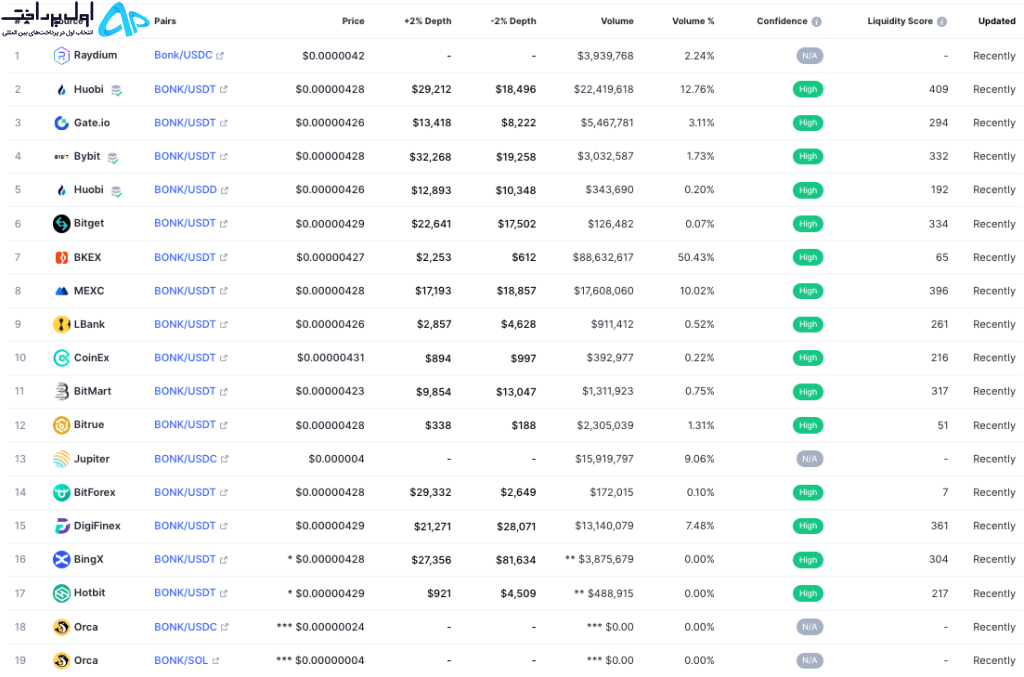Click the MEXC exchange logo
This screenshot has height=677, width=1024.
[61, 291]
